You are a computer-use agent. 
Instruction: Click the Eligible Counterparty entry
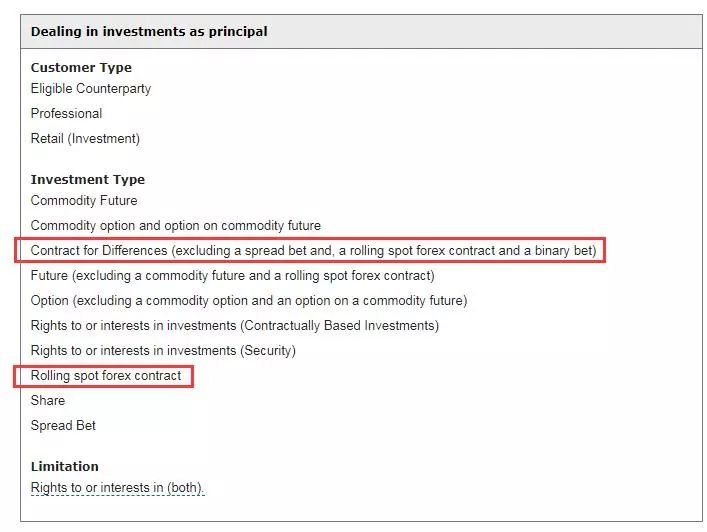[91, 89]
